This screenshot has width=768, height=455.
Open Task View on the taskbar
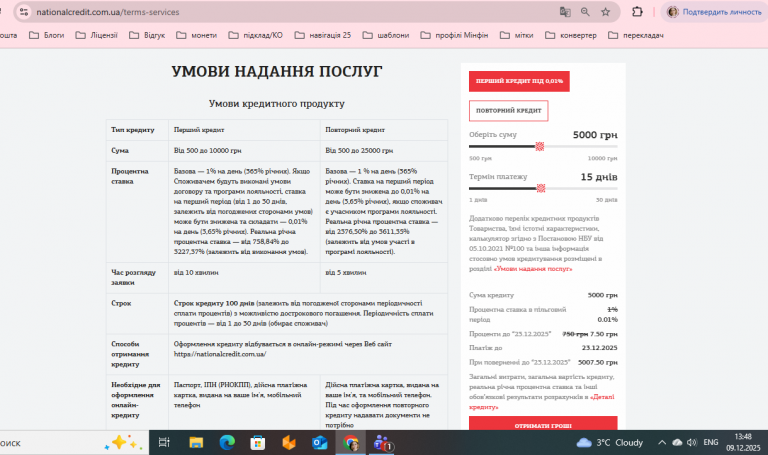click(x=164, y=443)
